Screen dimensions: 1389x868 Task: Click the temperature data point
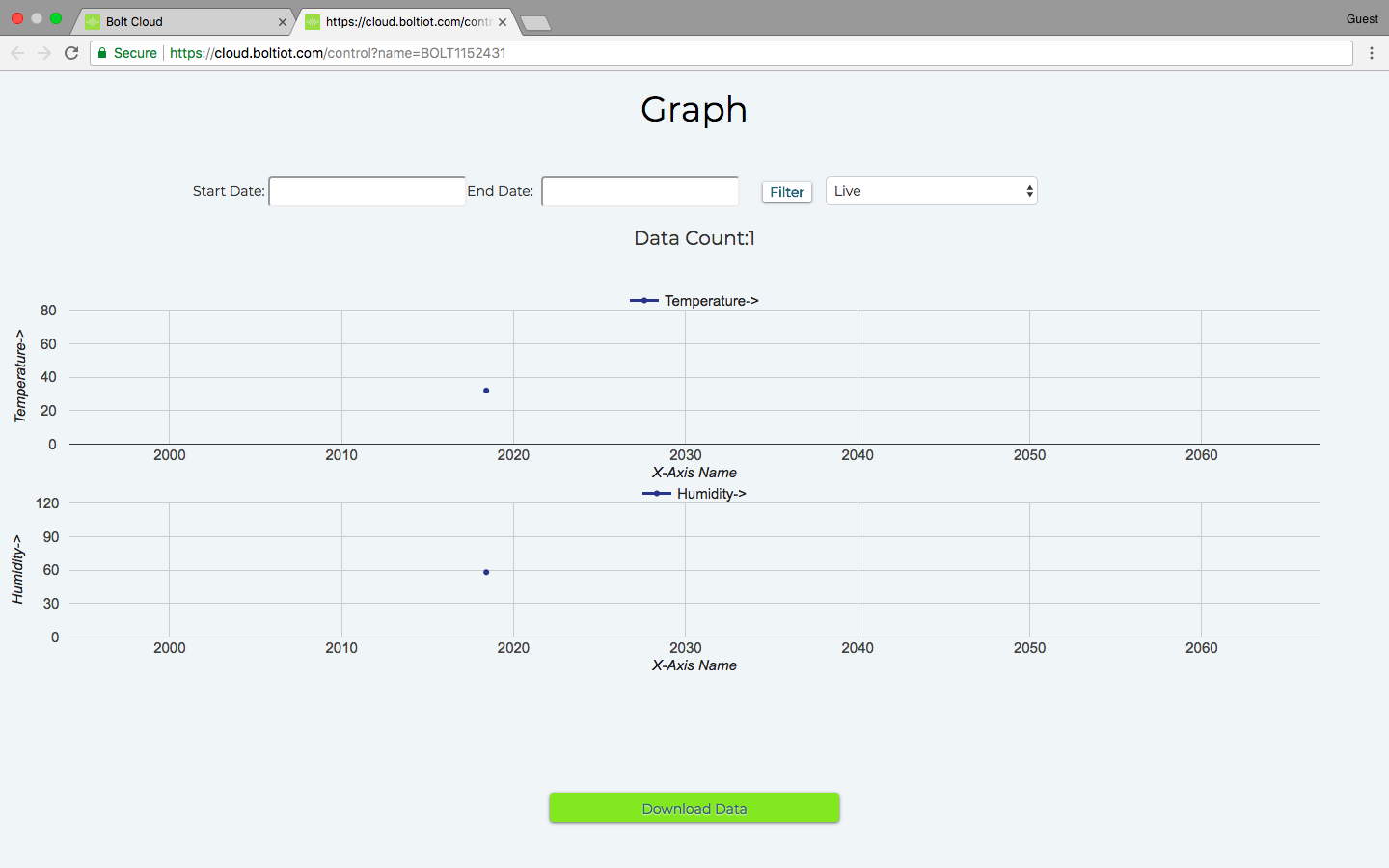tap(486, 391)
